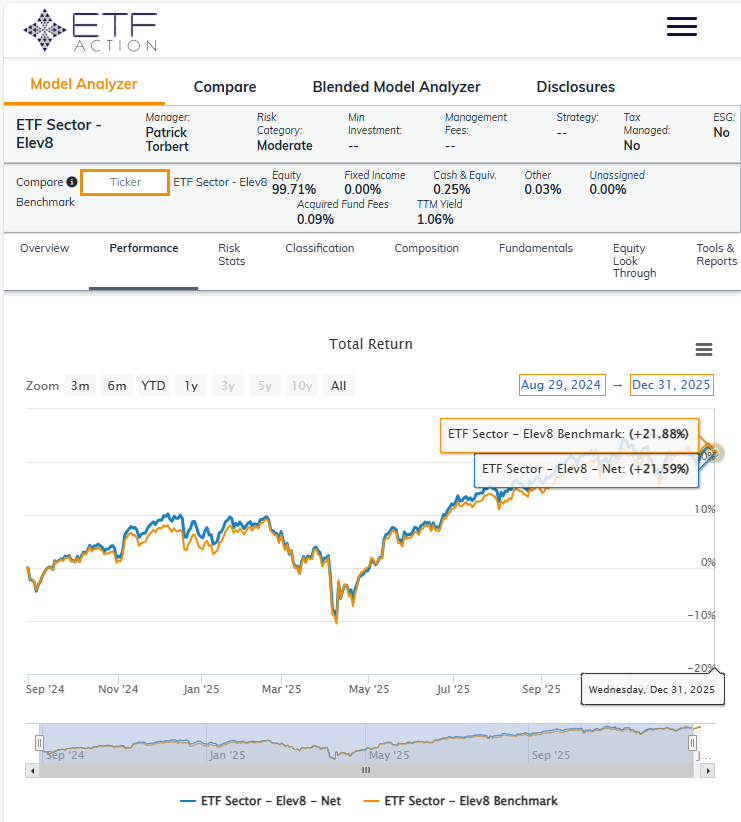
Task: Open the Blended Model Analyzer tab
Action: (396, 87)
